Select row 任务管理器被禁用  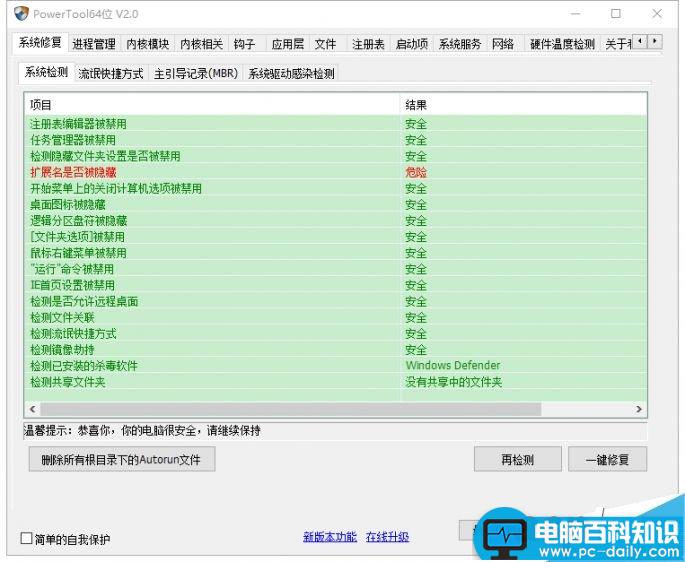tap(336, 140)
